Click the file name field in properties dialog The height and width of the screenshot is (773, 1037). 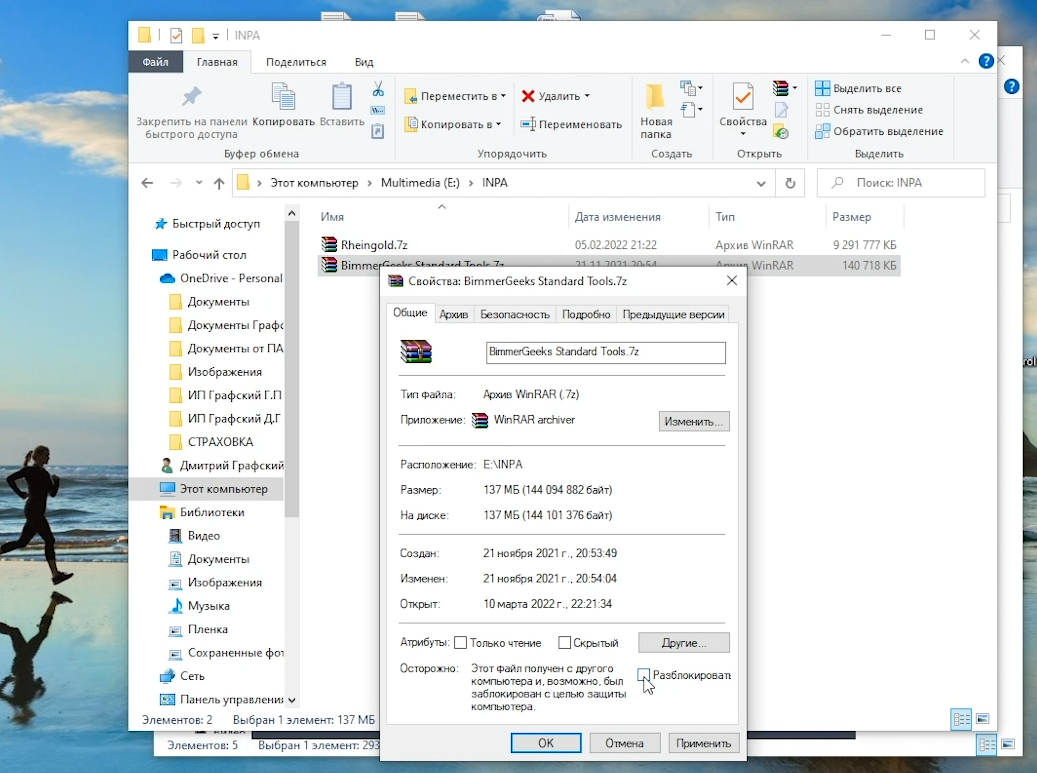pos(605,352)
